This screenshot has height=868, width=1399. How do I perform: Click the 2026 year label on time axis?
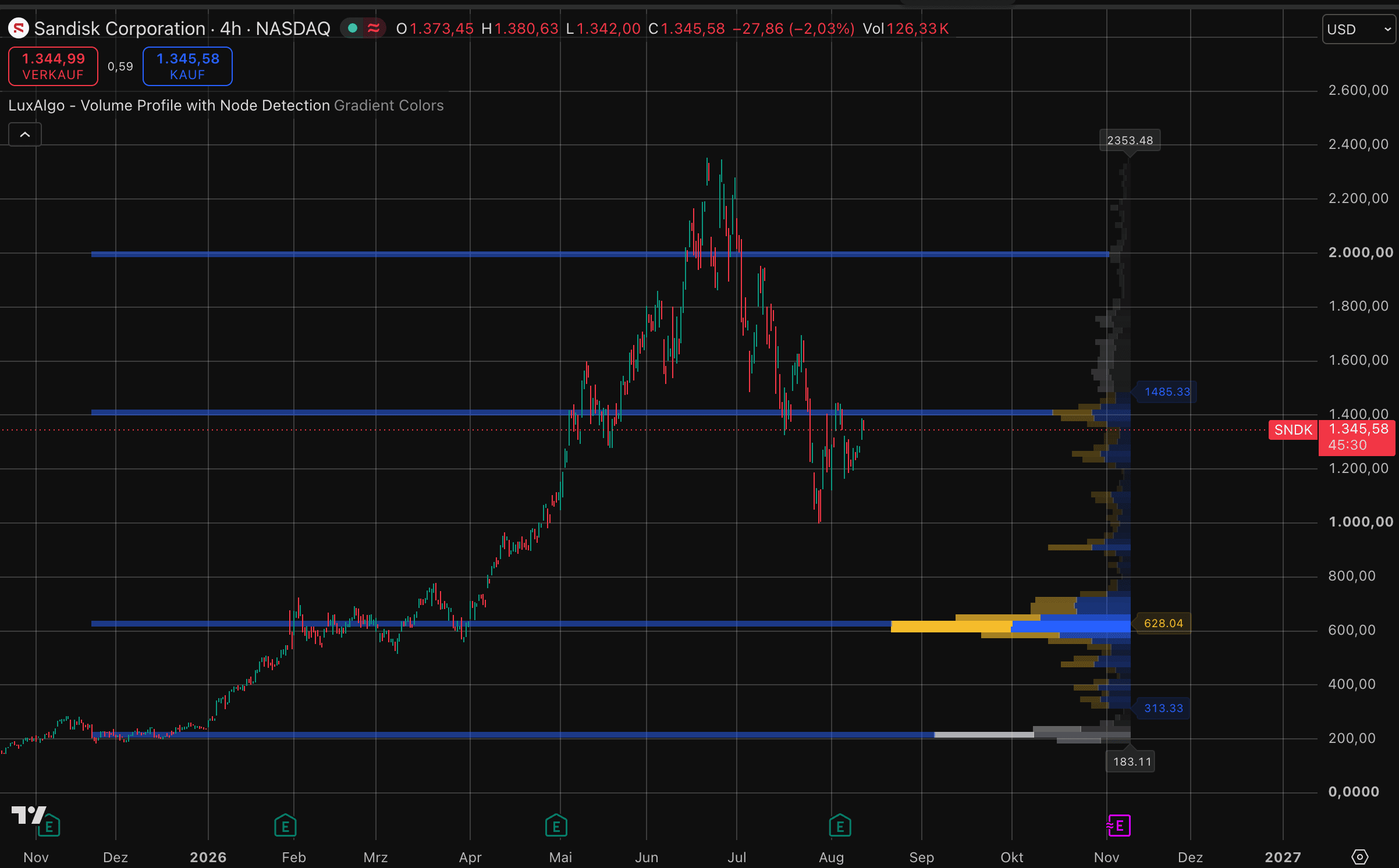(208, 857)
